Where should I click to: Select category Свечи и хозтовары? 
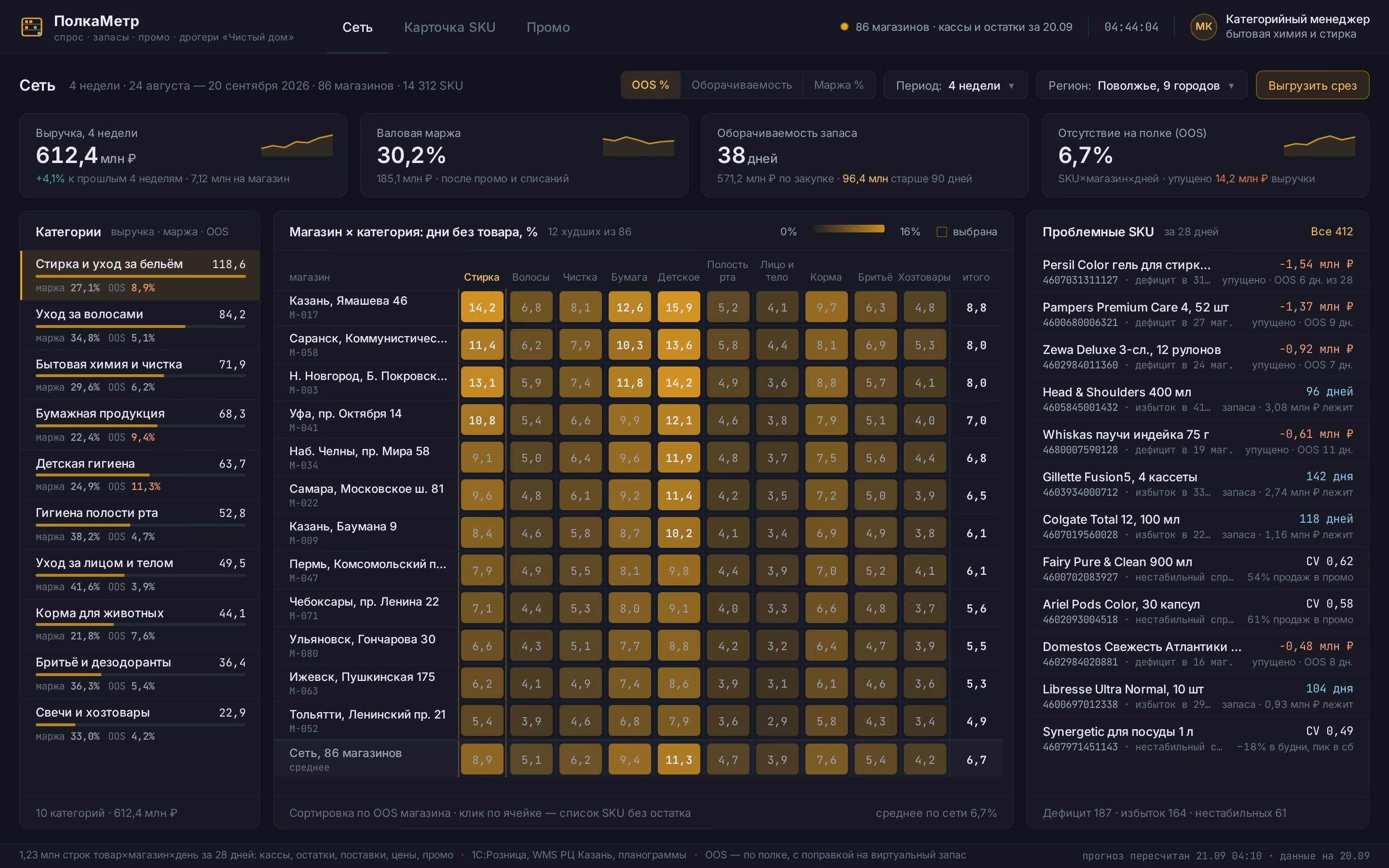click(x=140, y=724)
